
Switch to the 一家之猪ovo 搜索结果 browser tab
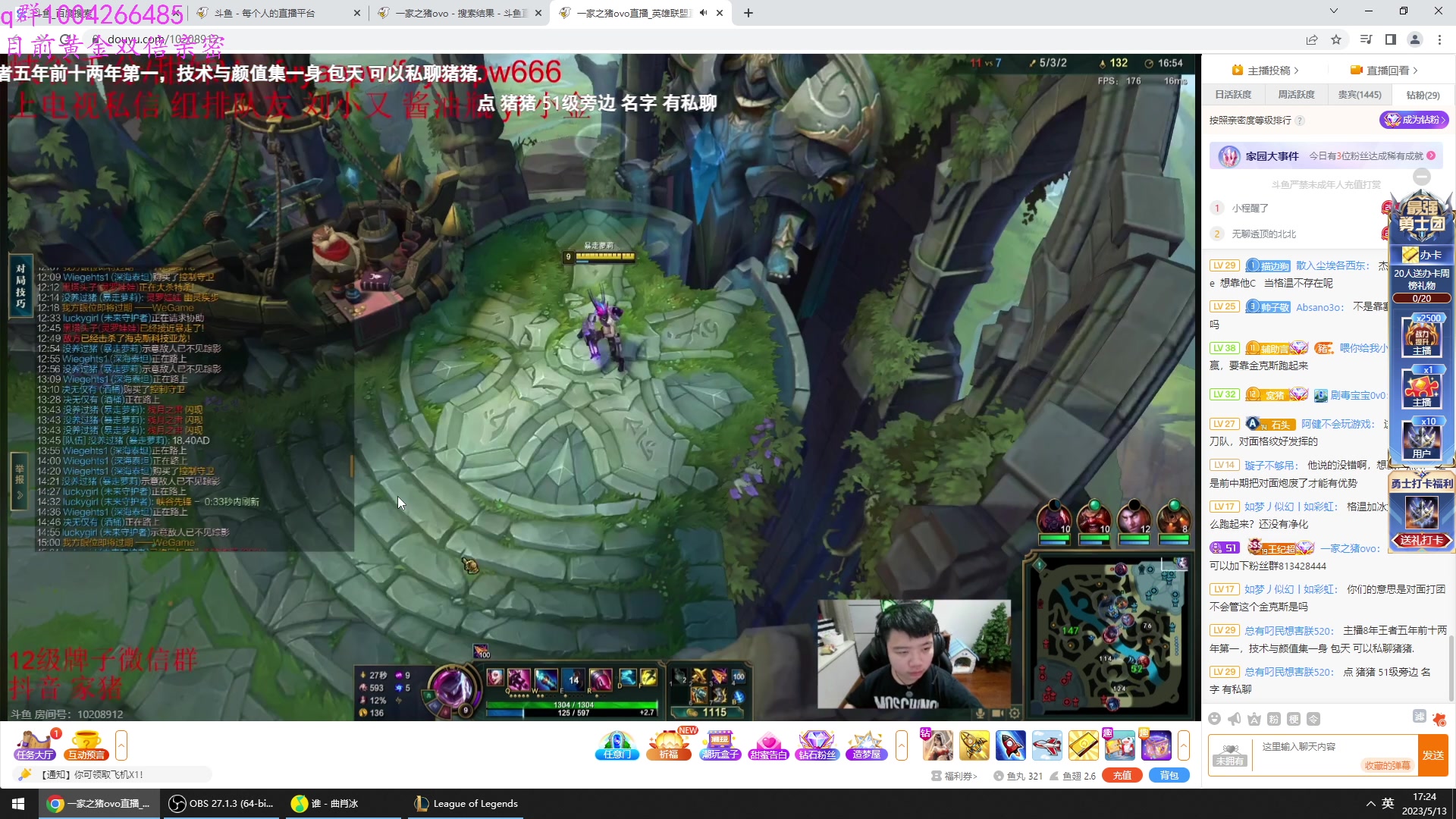[460, 13]
